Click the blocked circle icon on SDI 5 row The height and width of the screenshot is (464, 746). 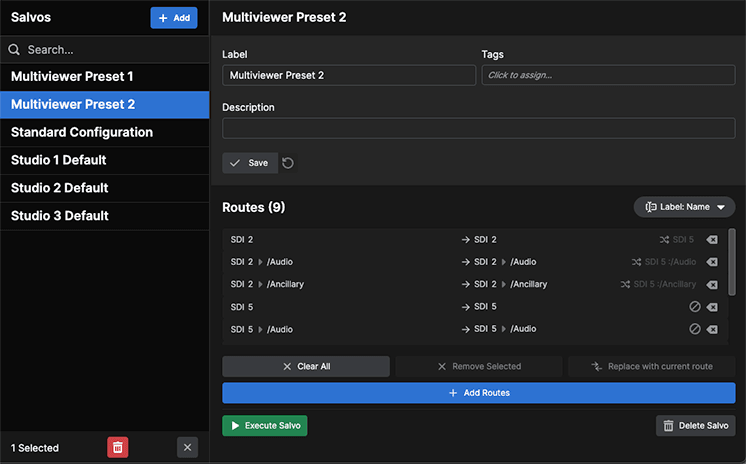click(695, 306)
